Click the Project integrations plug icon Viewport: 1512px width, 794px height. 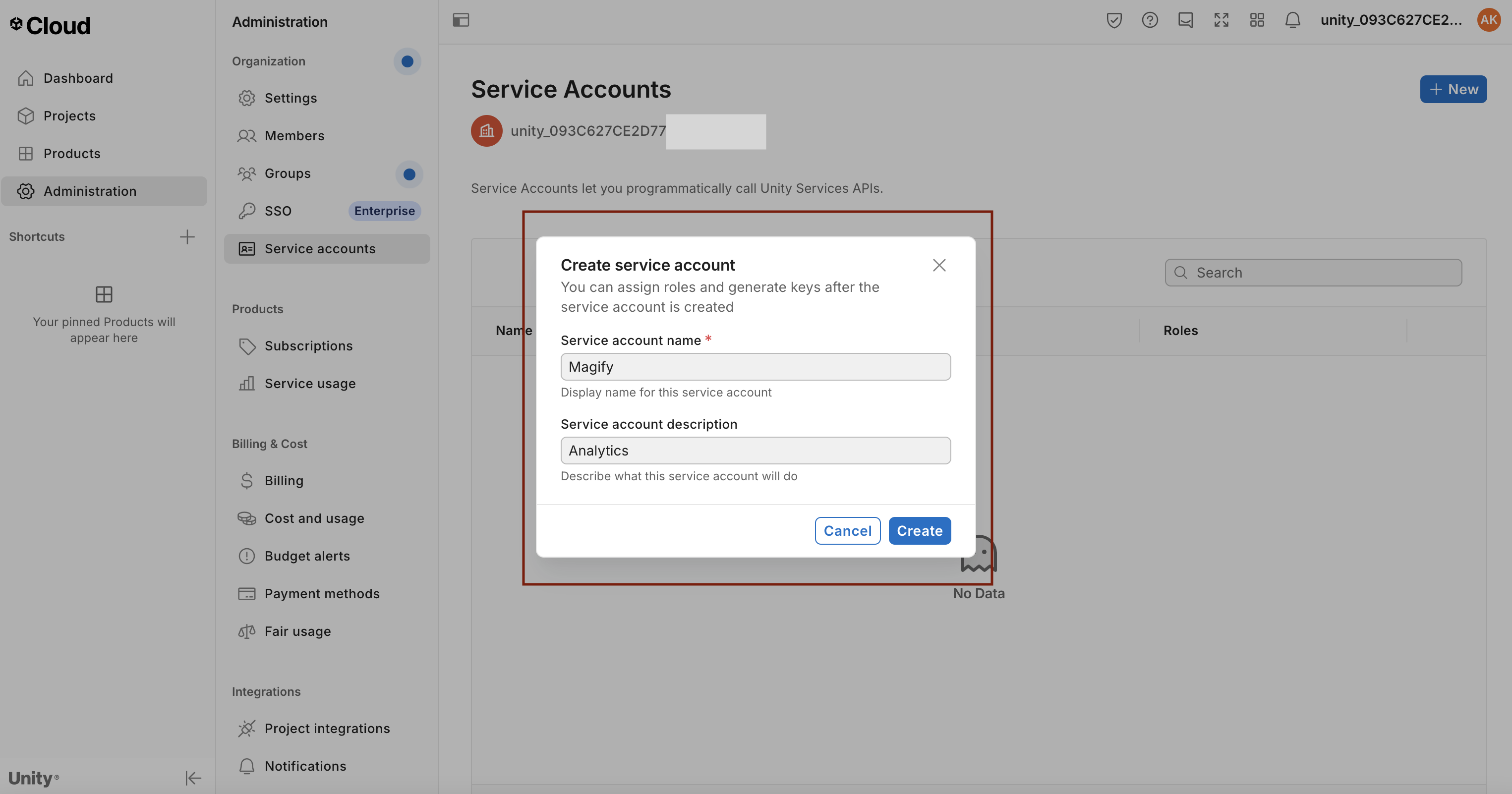246,728
